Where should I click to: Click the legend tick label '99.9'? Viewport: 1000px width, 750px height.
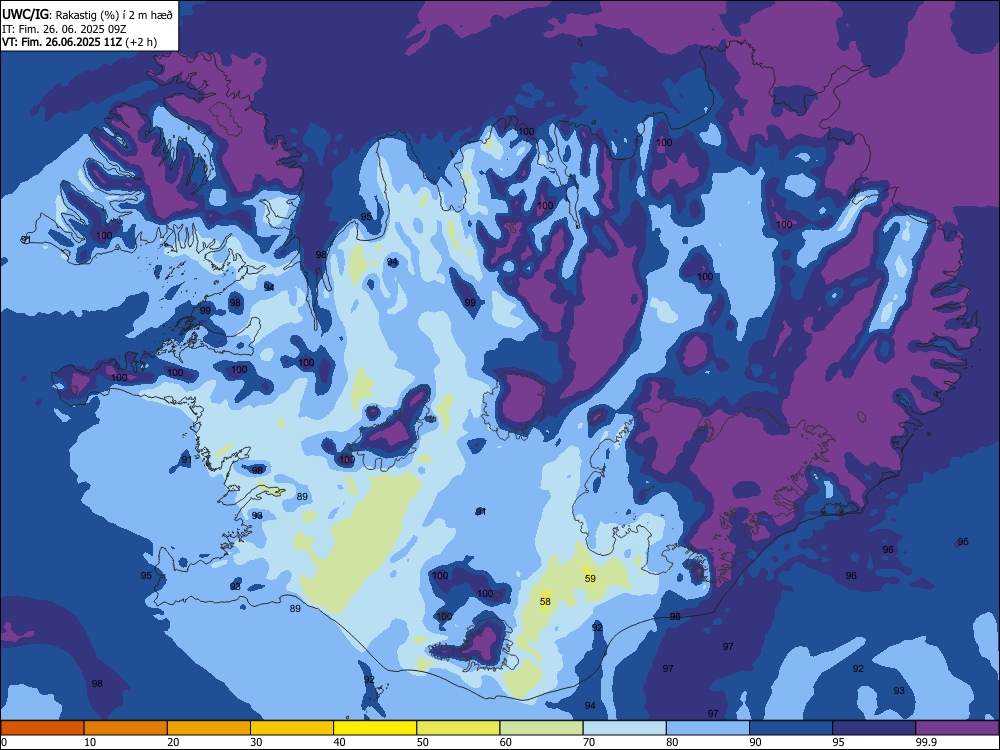click(926, 742)
